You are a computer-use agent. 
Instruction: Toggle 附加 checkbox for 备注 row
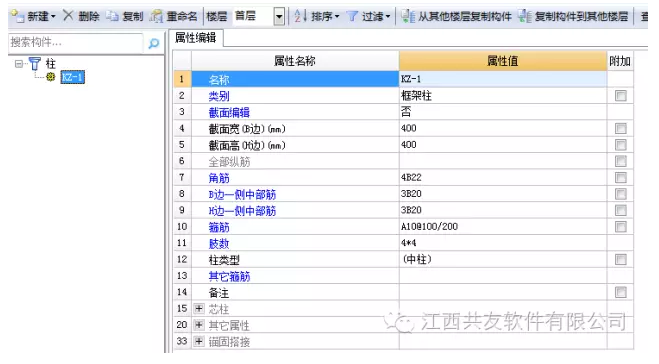[x=620, y=293]
